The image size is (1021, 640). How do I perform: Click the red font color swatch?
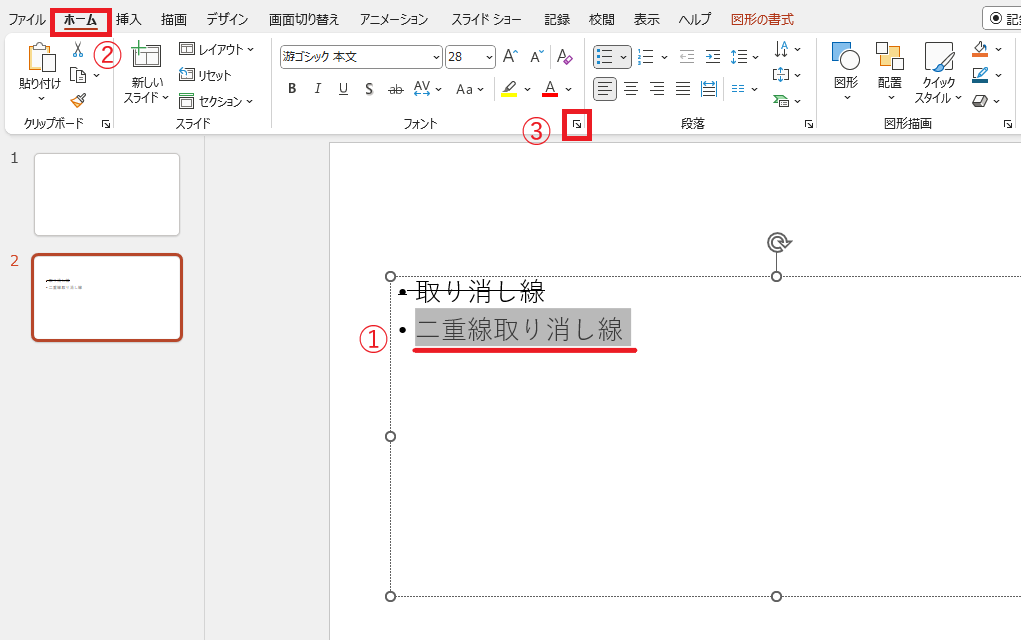(549, 89)
